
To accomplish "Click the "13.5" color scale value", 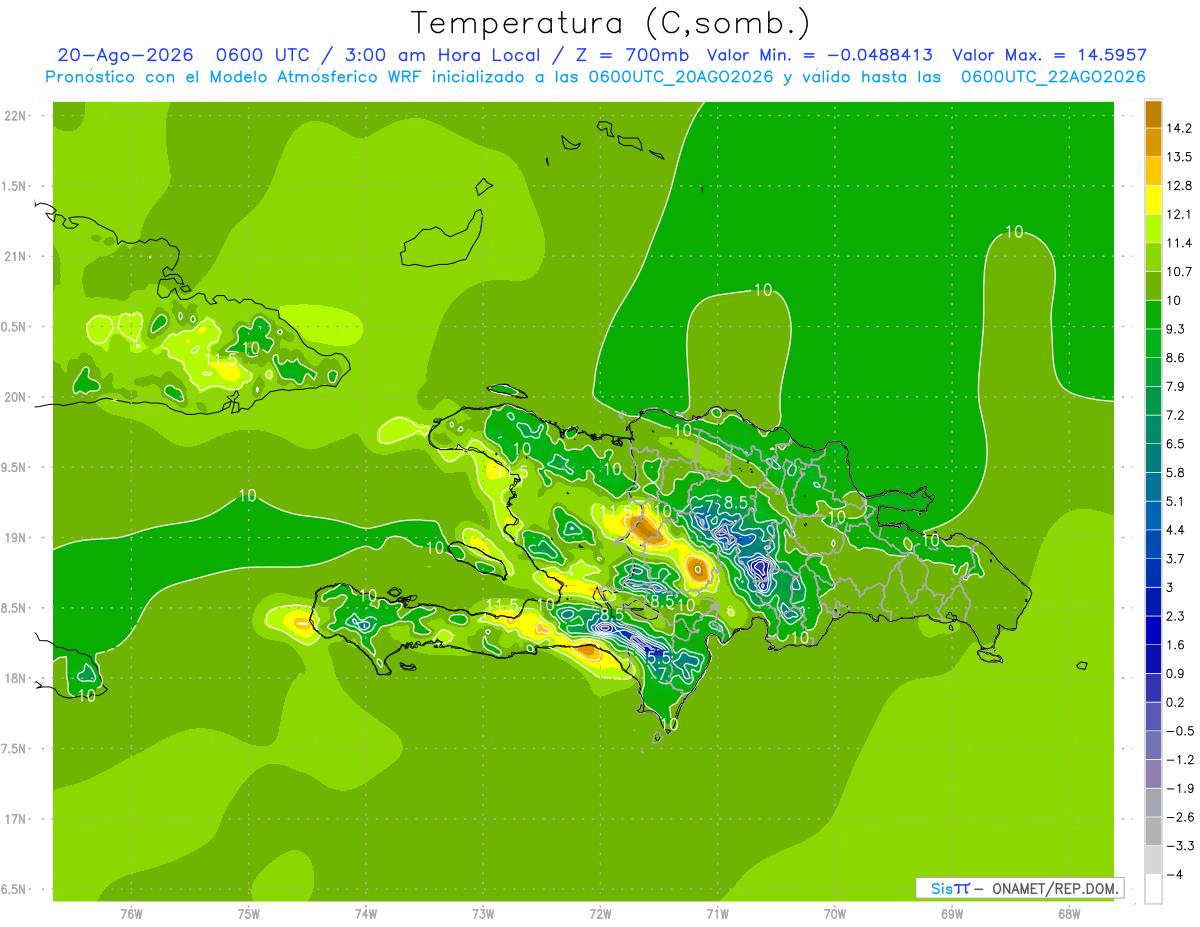I will [1178, 157].
